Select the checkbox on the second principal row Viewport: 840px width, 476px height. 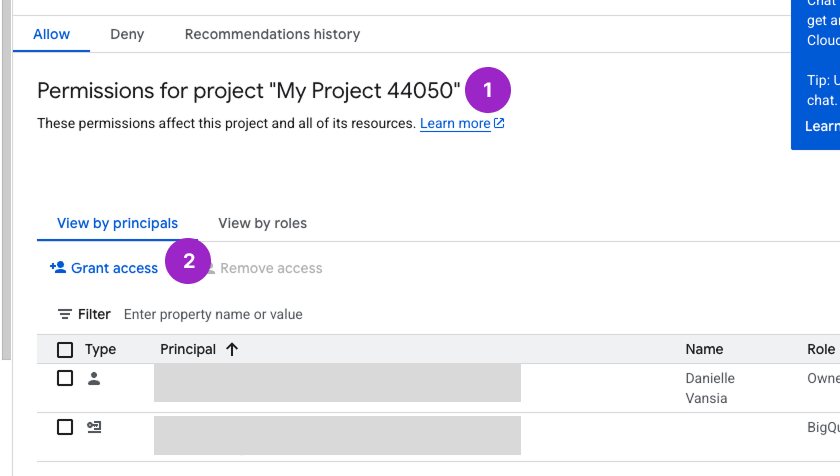65,427
